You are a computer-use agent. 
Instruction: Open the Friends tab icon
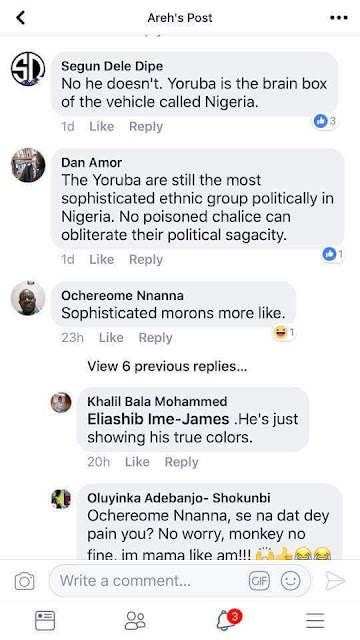(x=135, y=621)
